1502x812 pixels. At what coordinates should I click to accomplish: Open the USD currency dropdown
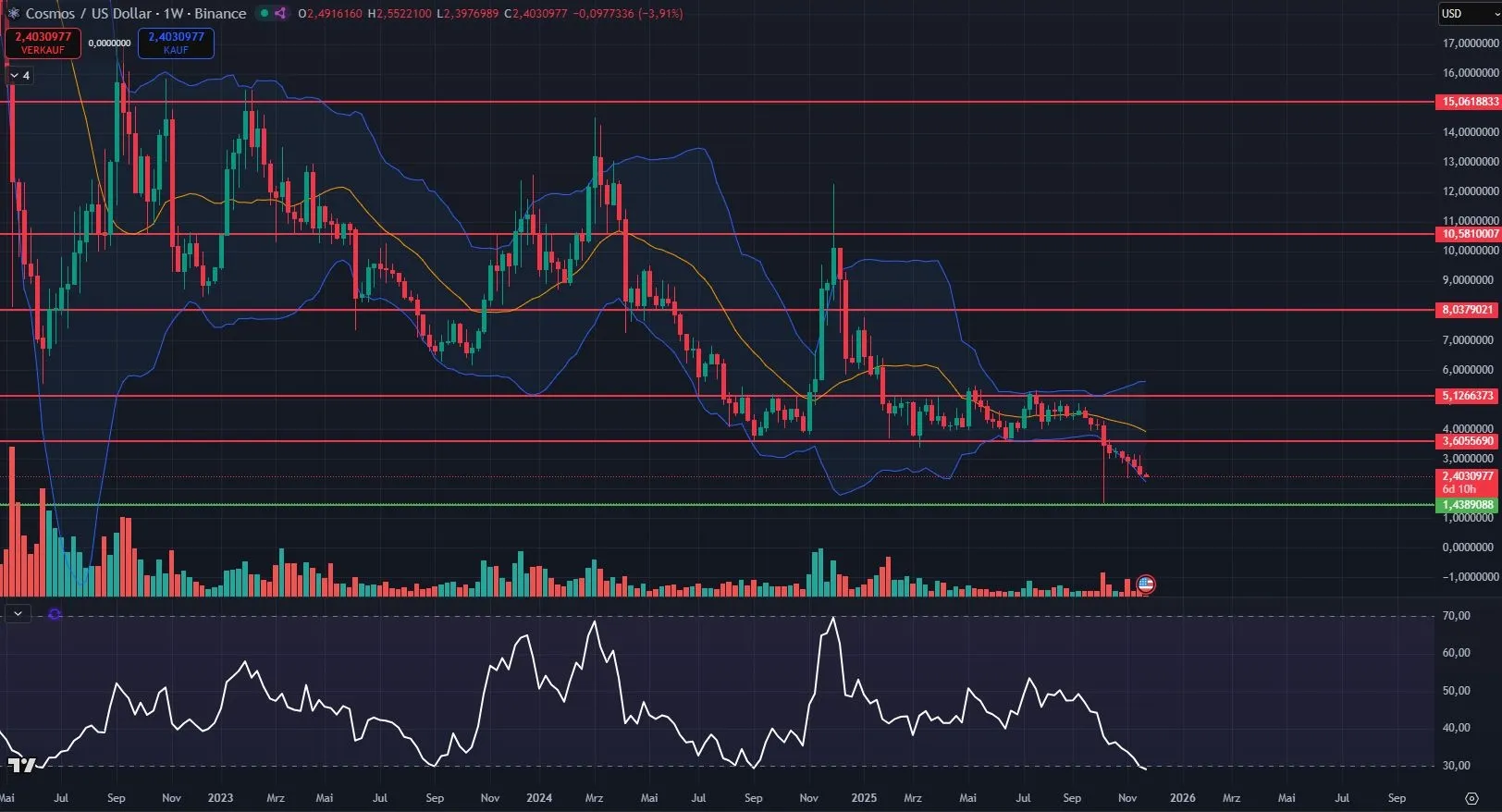coord(1467,14)
